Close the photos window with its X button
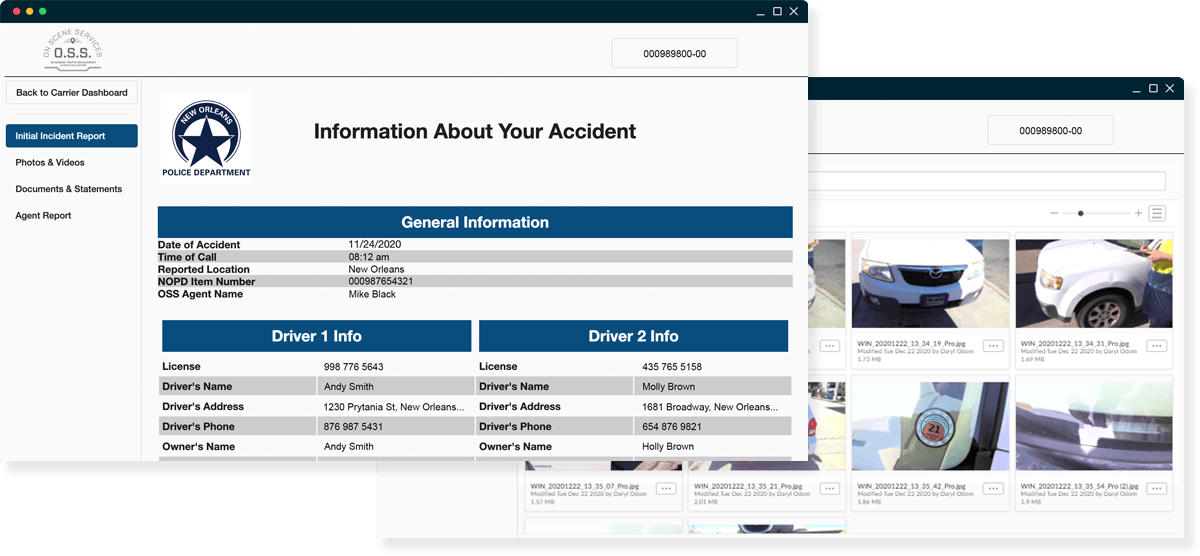This screenshot has width=1200, height=556. [x=1170, y=88]
